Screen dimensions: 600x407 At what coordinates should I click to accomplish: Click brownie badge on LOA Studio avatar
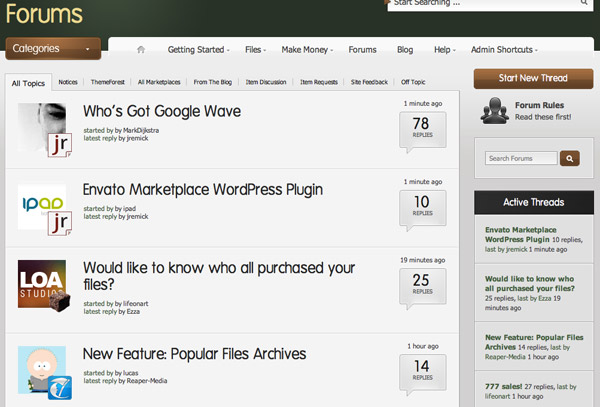pyautogui.click(x=60, y=302)
